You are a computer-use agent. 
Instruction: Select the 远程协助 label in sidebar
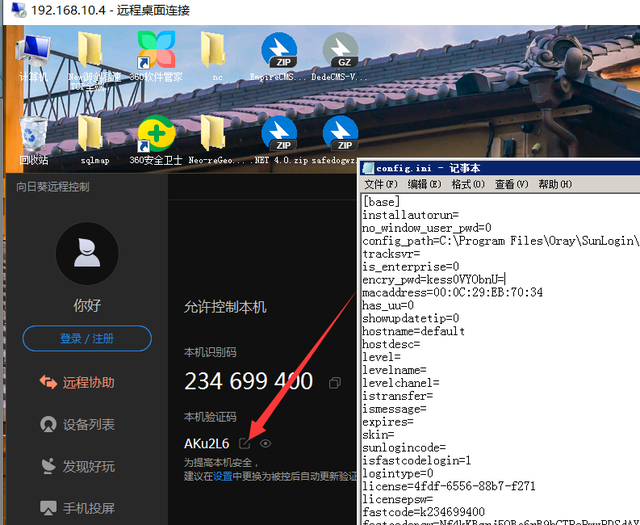[x=89, y=383]
